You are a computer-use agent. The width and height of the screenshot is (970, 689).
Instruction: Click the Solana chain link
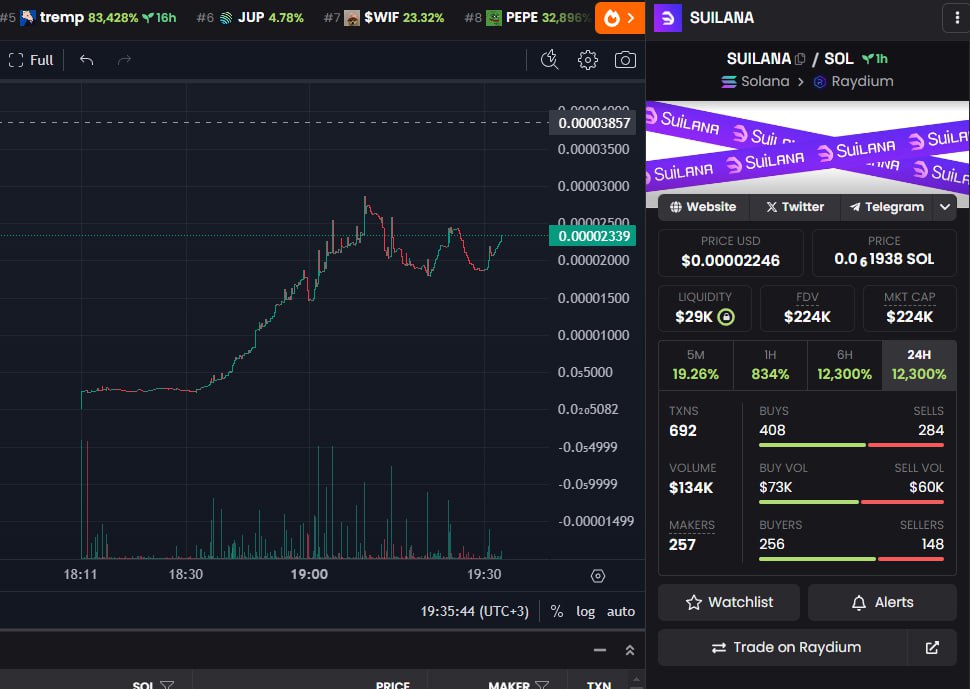point(755,81)
